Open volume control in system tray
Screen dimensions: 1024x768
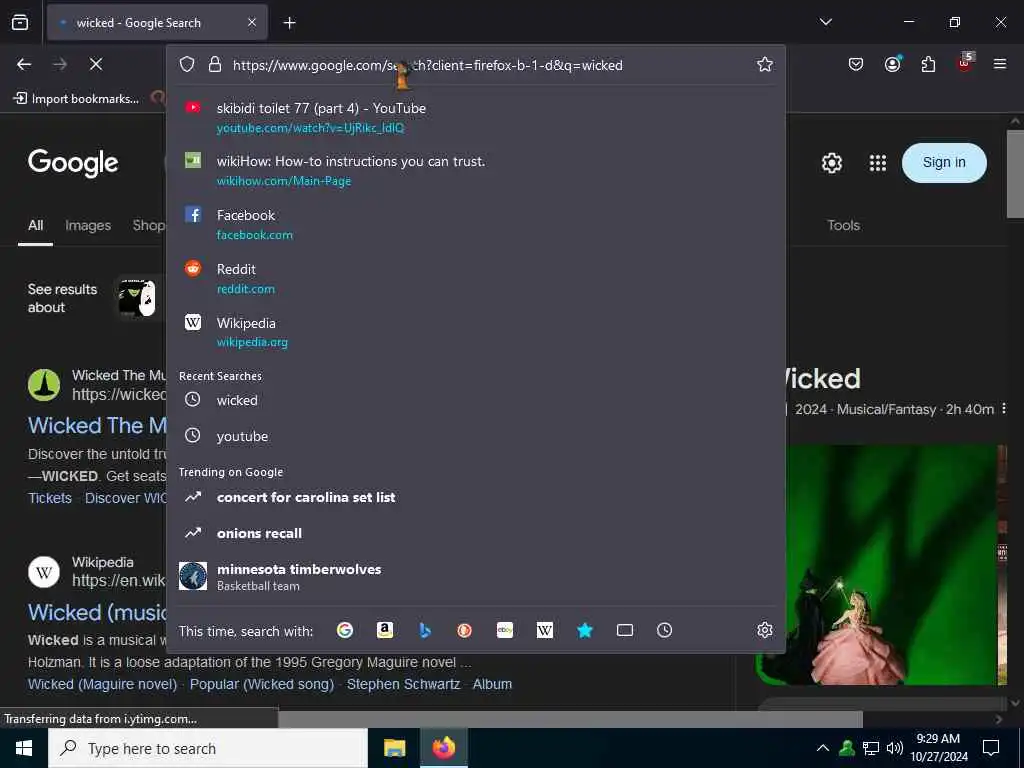point(895,748)
